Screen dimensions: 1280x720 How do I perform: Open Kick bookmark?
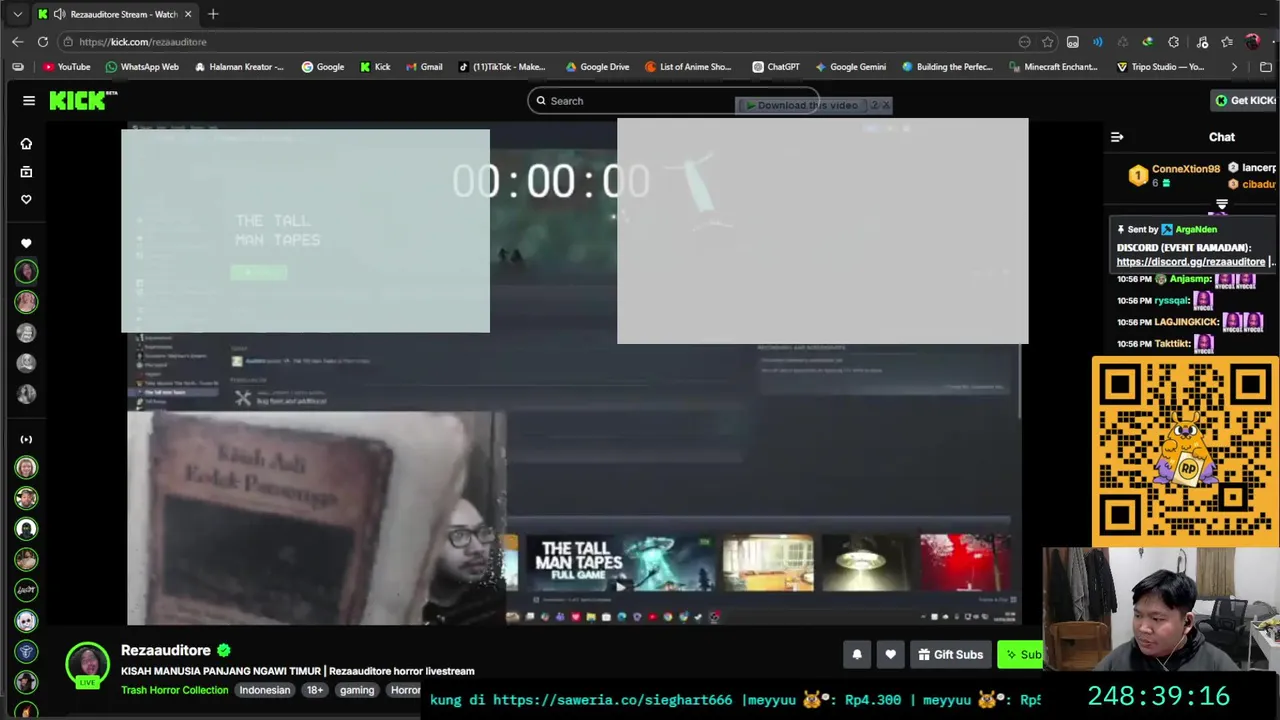click(374, 67)
